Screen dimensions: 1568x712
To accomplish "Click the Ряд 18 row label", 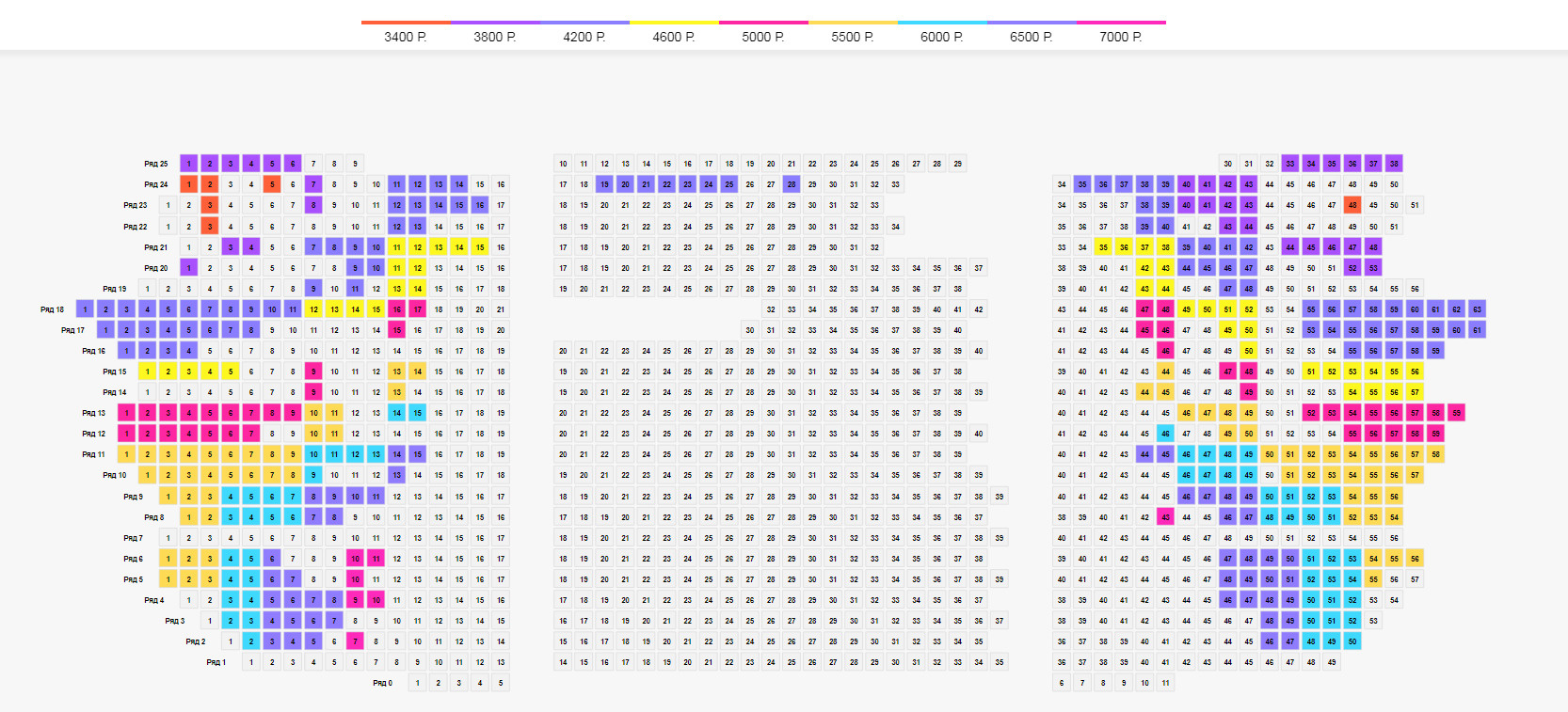I will pos(53,309).
